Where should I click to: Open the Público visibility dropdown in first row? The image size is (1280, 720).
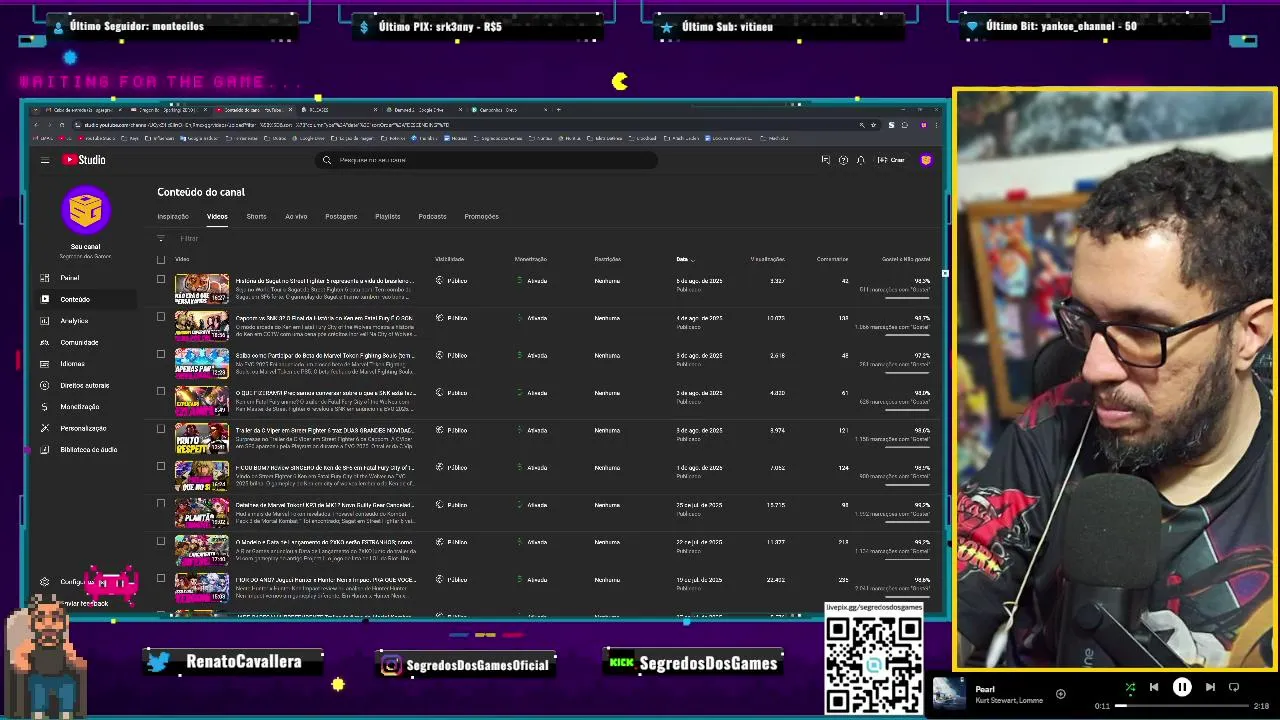click(x=452, y=281)
